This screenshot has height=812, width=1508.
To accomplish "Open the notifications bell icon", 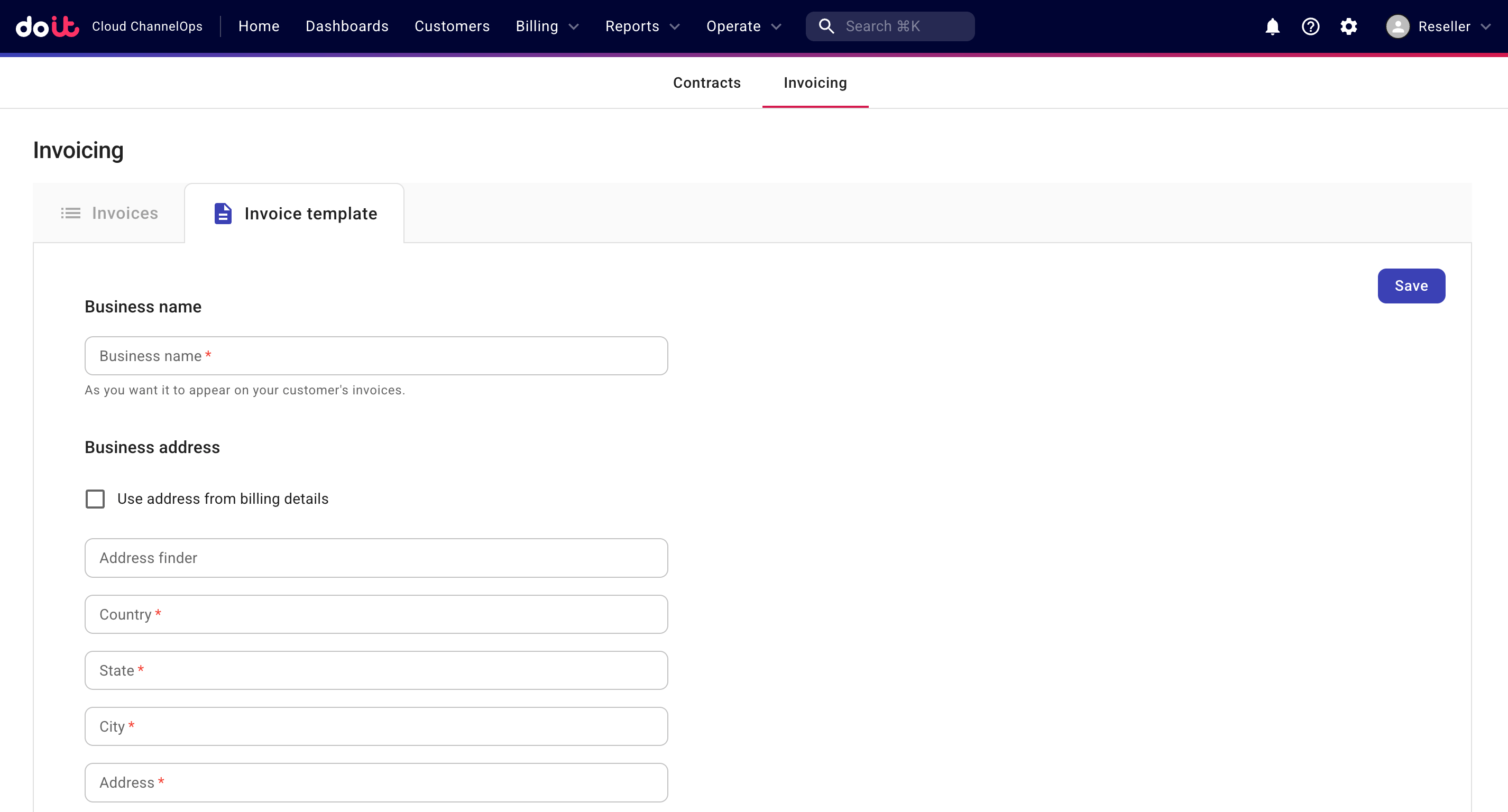I will pyautogui.click(x=1272, y=26).
